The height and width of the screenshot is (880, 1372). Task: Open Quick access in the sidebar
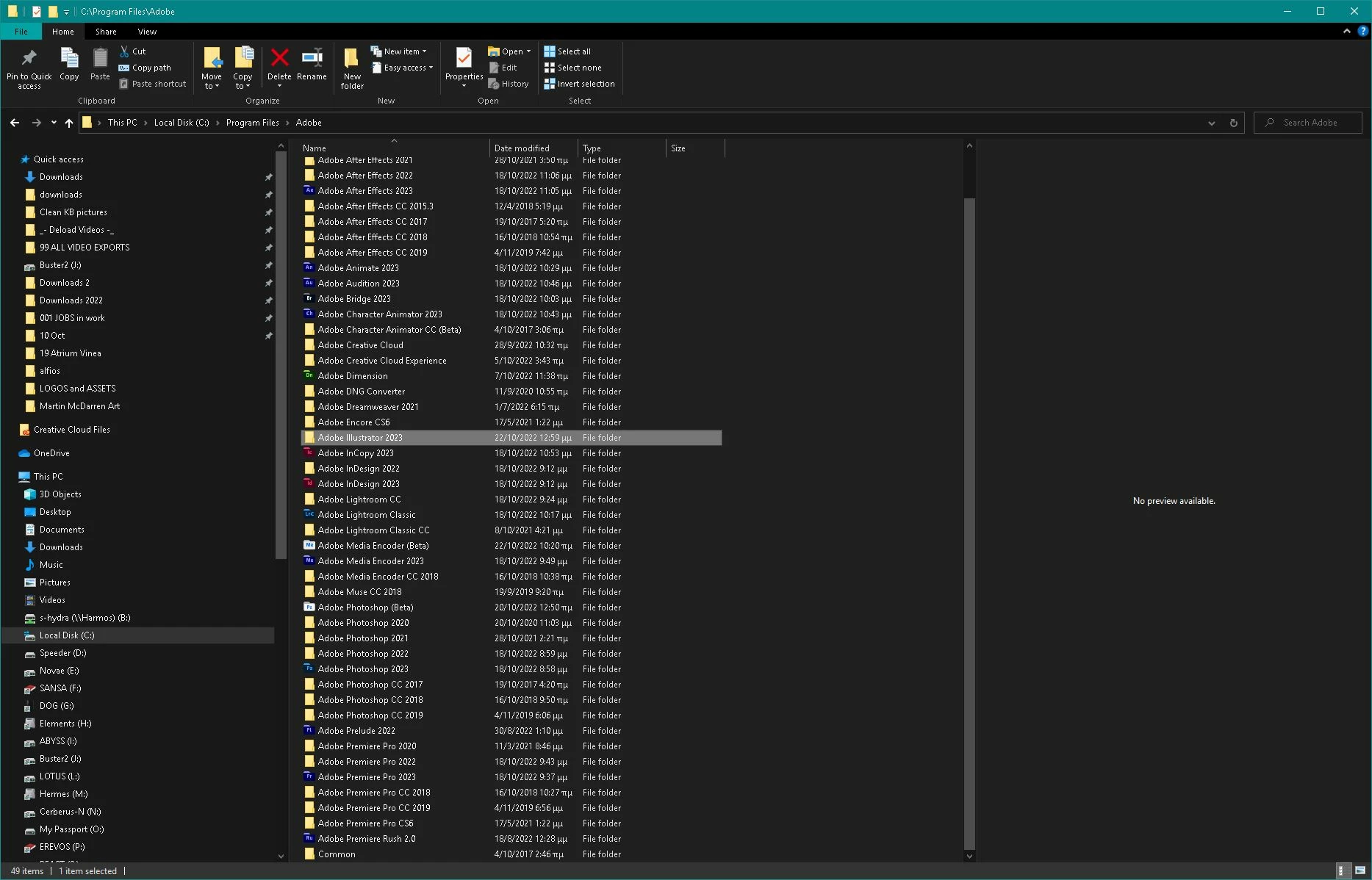pyautogui.click(x=59, y=159)
